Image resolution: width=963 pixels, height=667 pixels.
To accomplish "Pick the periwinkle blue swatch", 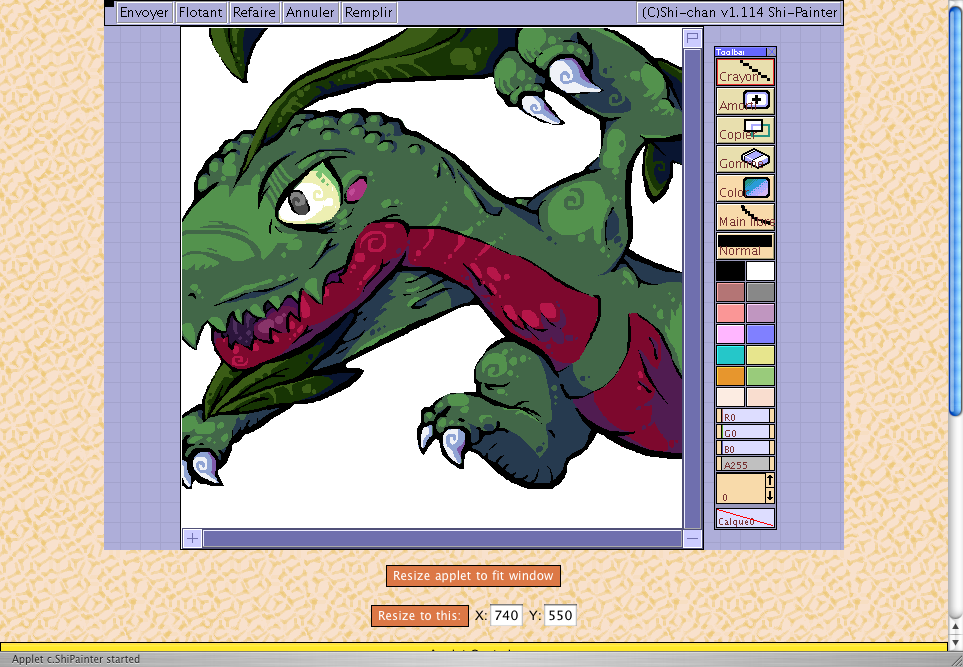I will tap(760, 334).
